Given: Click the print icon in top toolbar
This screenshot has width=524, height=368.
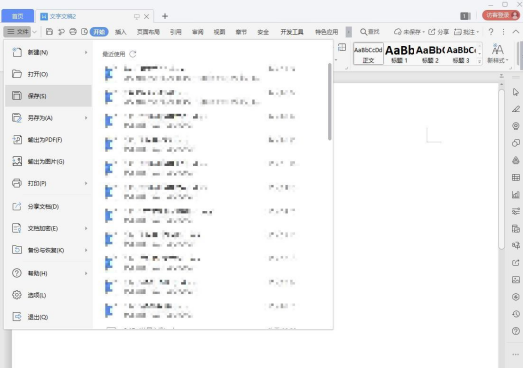Looking at the screenshot, I should pos(73,32).
